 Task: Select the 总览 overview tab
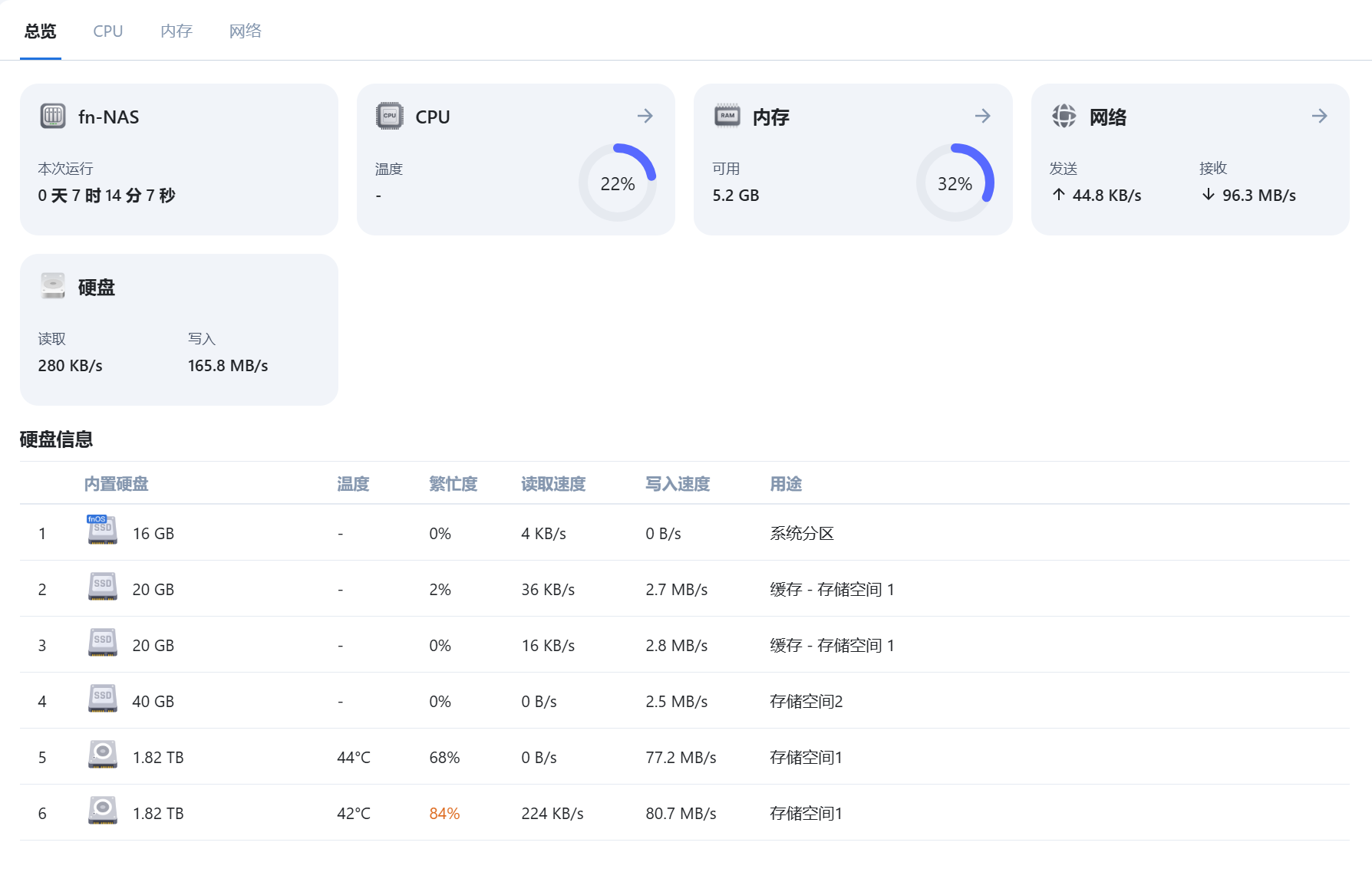40,31
